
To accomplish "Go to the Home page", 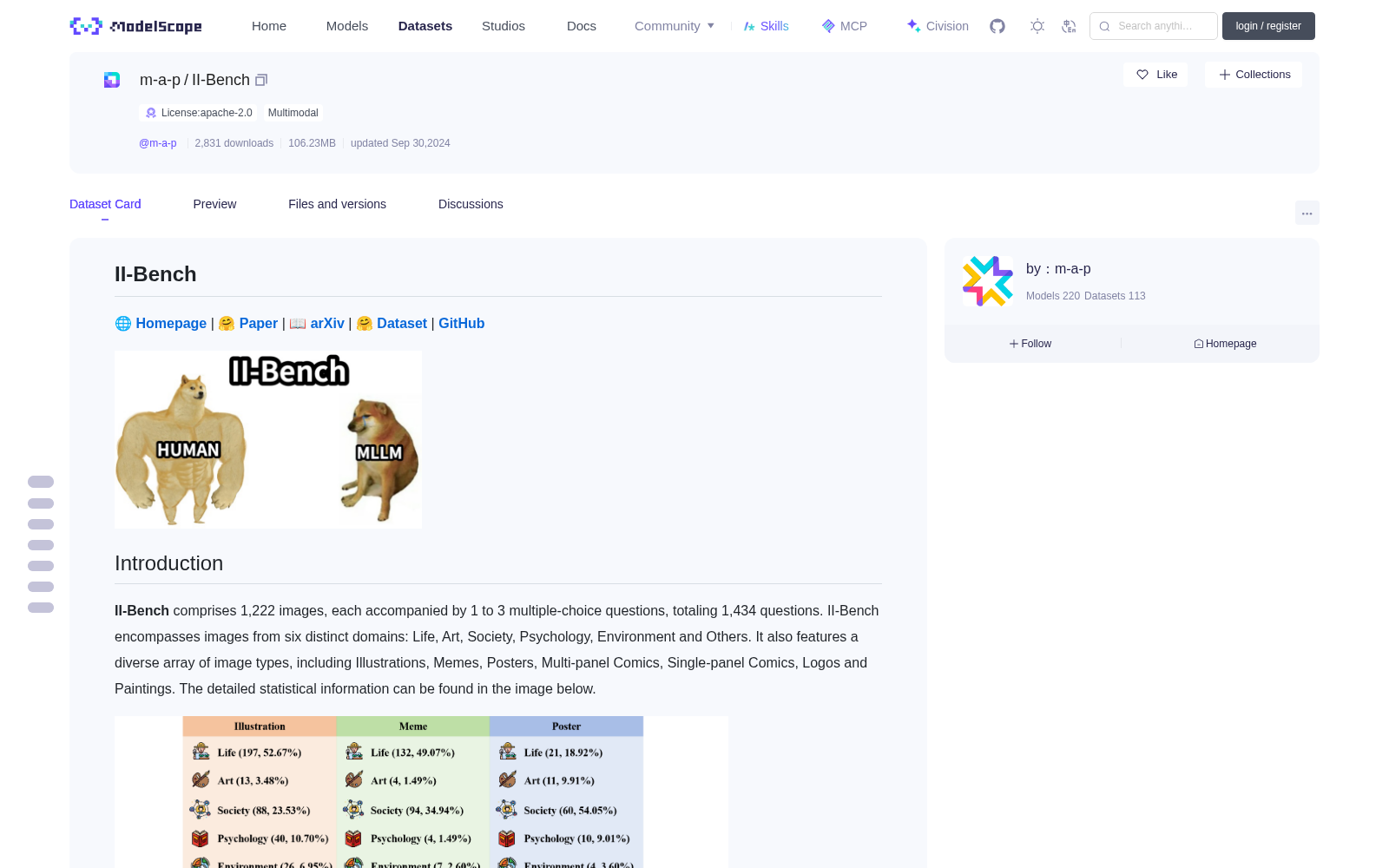I will (x=269, y=26).
